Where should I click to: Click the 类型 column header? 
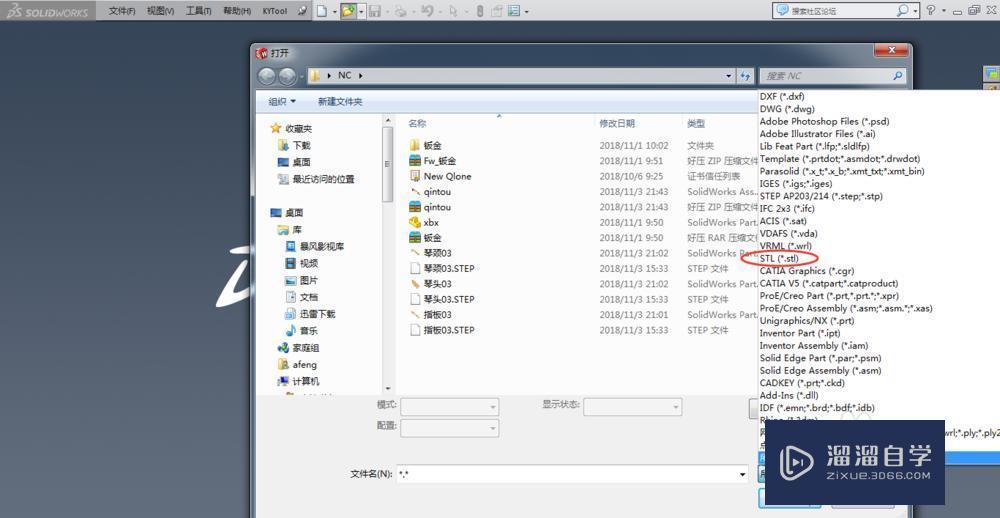point(696,123)
